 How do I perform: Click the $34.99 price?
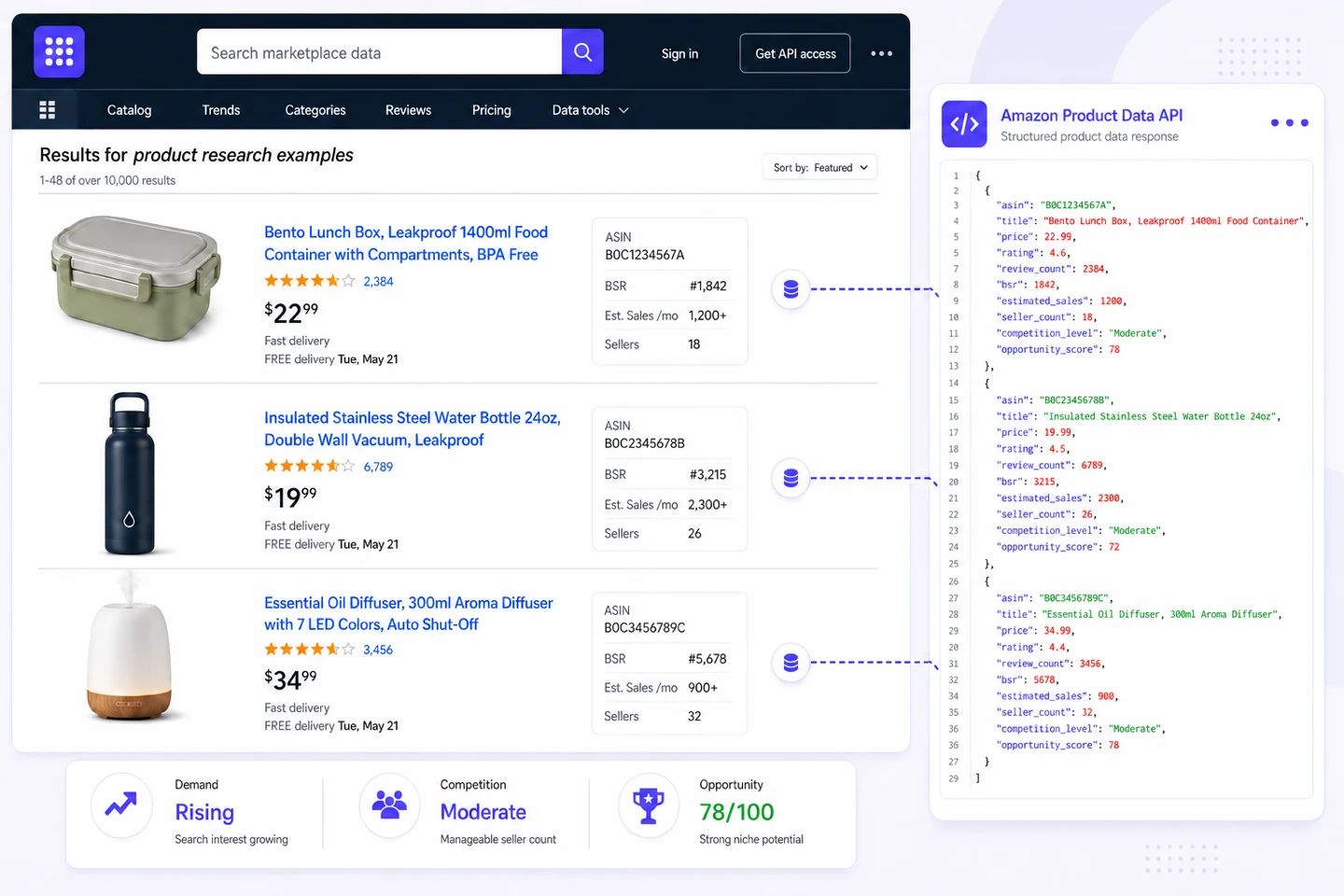290,679
